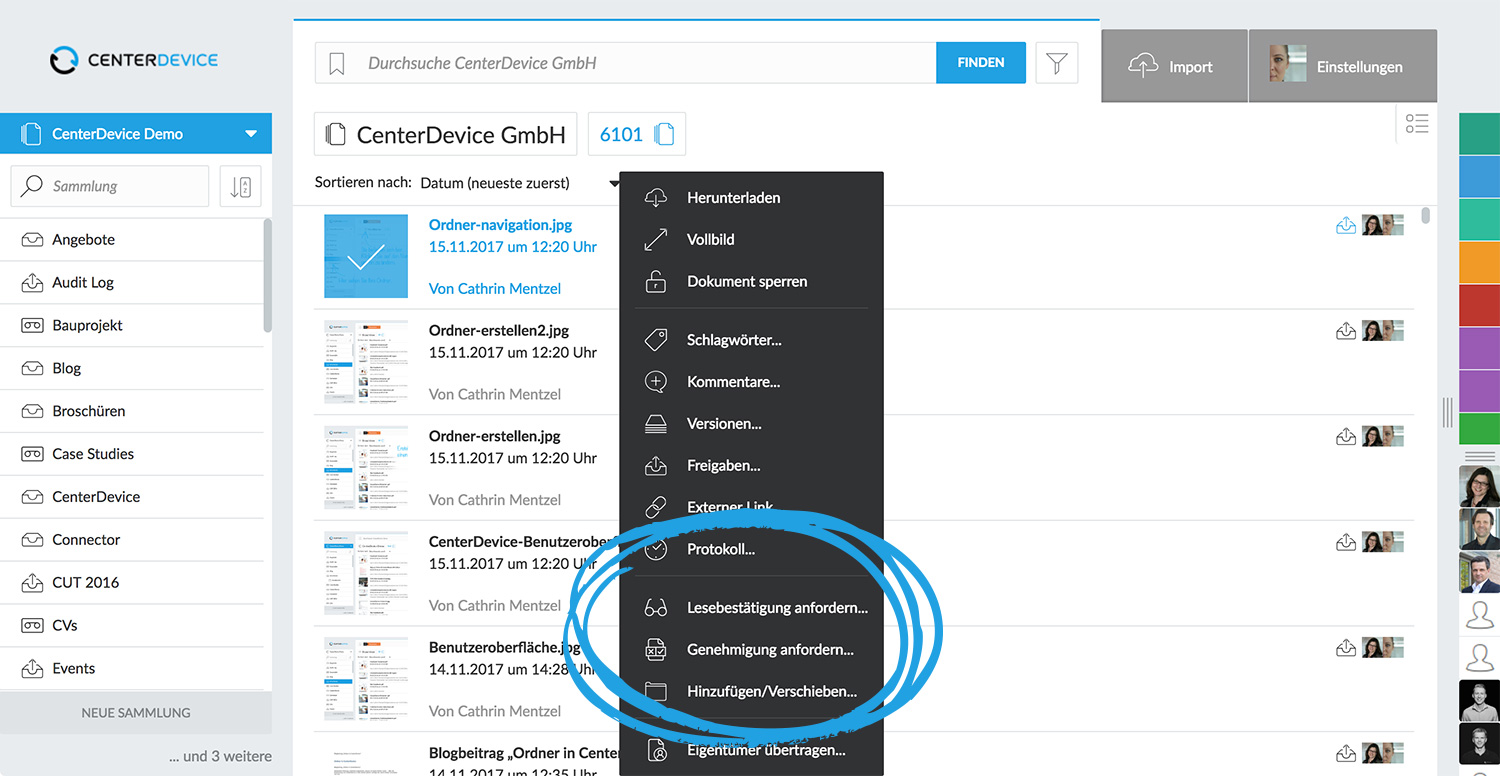The width and height of the screenshot is (1500, 776).
Task: Click the CenterDevice logo
Action: tap(134, 60)
